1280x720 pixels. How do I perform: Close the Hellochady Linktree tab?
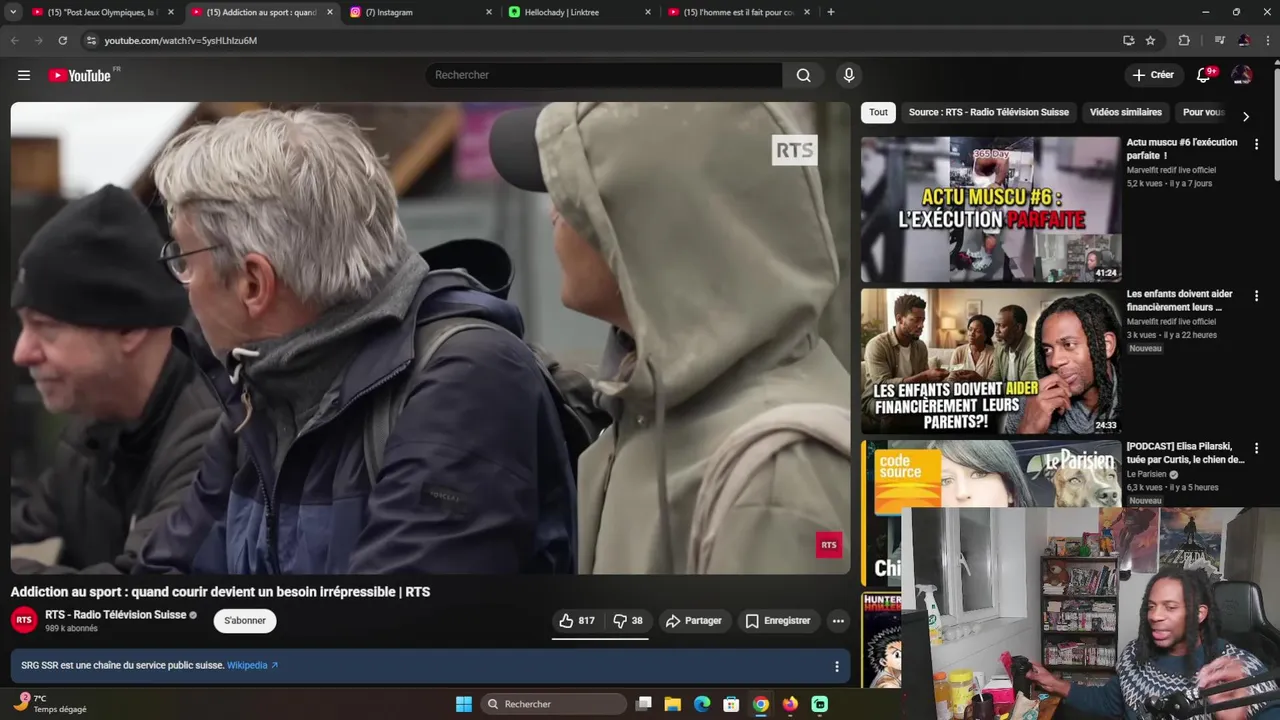click(648, 12)
